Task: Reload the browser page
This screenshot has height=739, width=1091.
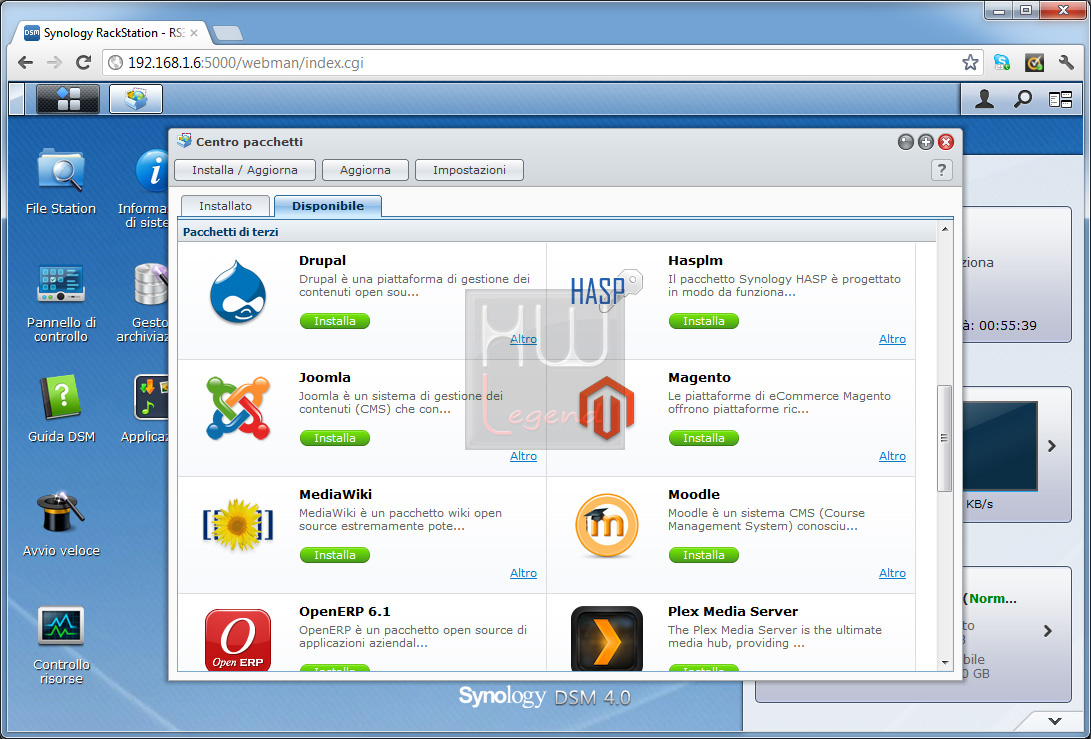Action: (x=83, y=63)
